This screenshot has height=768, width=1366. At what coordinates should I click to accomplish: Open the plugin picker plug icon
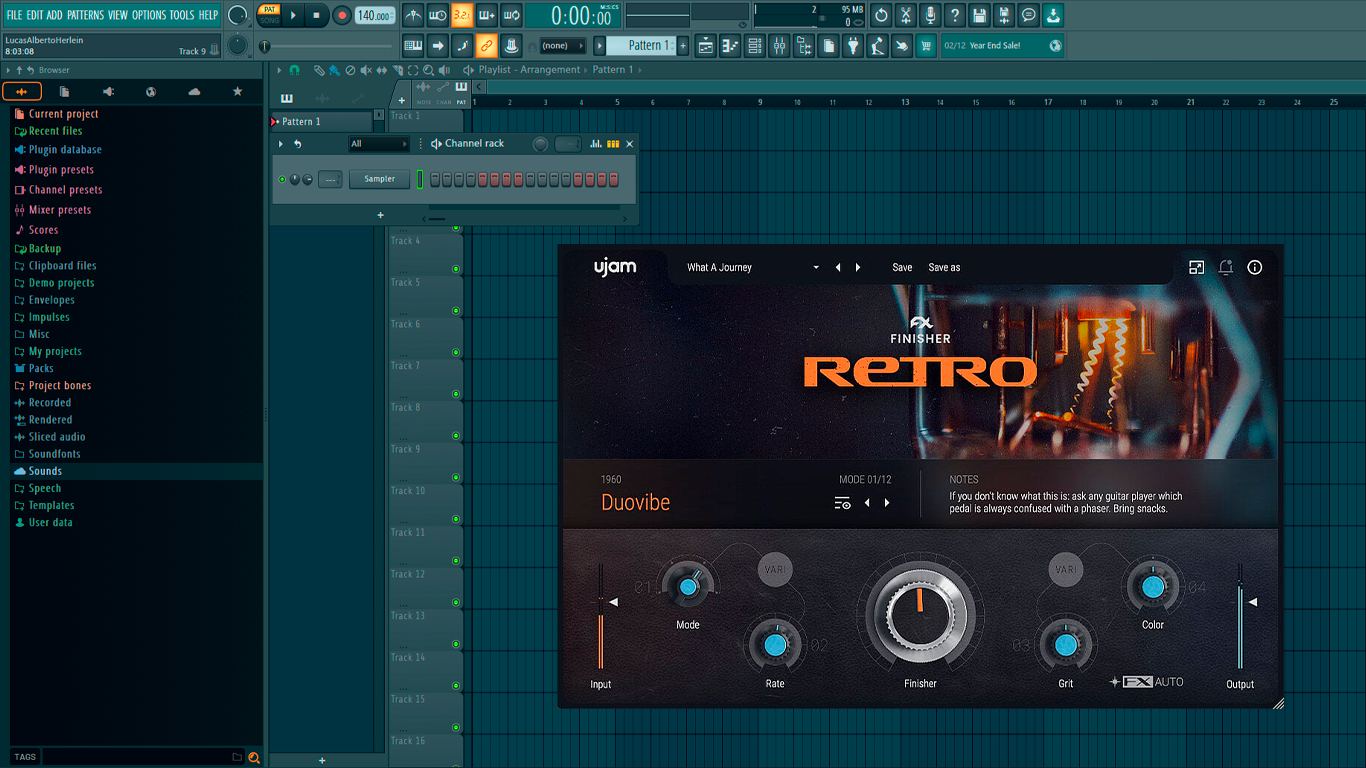[852, 45]
